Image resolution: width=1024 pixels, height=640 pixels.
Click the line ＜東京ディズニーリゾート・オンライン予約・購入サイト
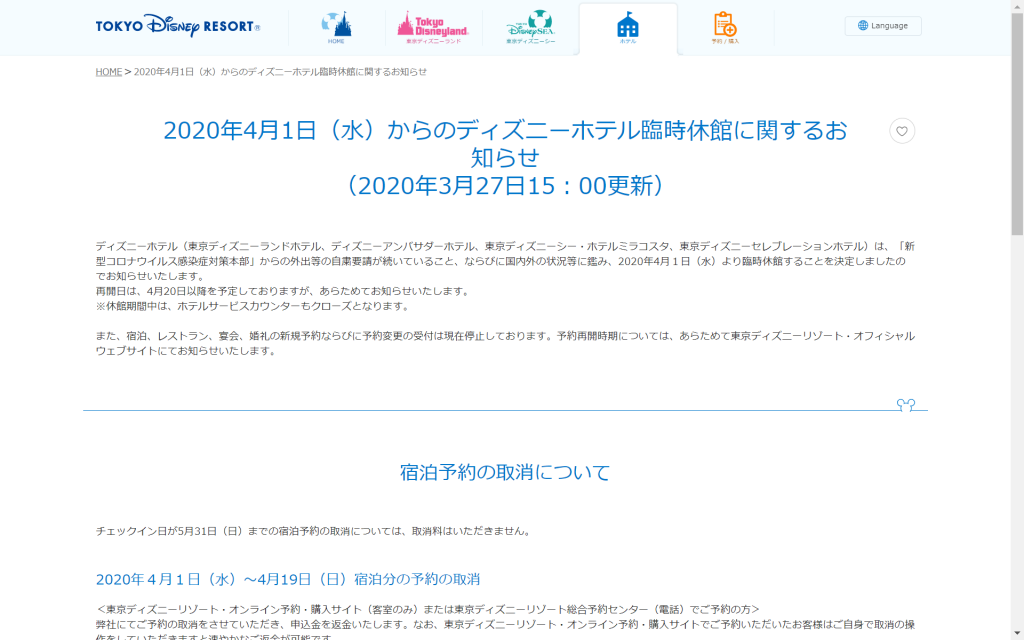pos(428,609)
